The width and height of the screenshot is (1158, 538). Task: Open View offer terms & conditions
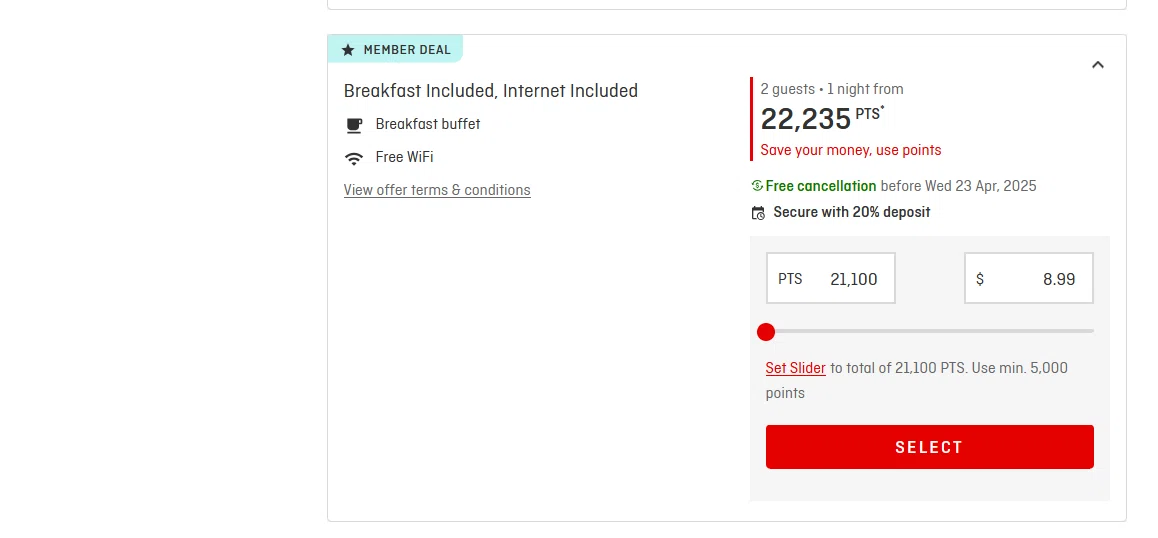click(x=437, y=190)
